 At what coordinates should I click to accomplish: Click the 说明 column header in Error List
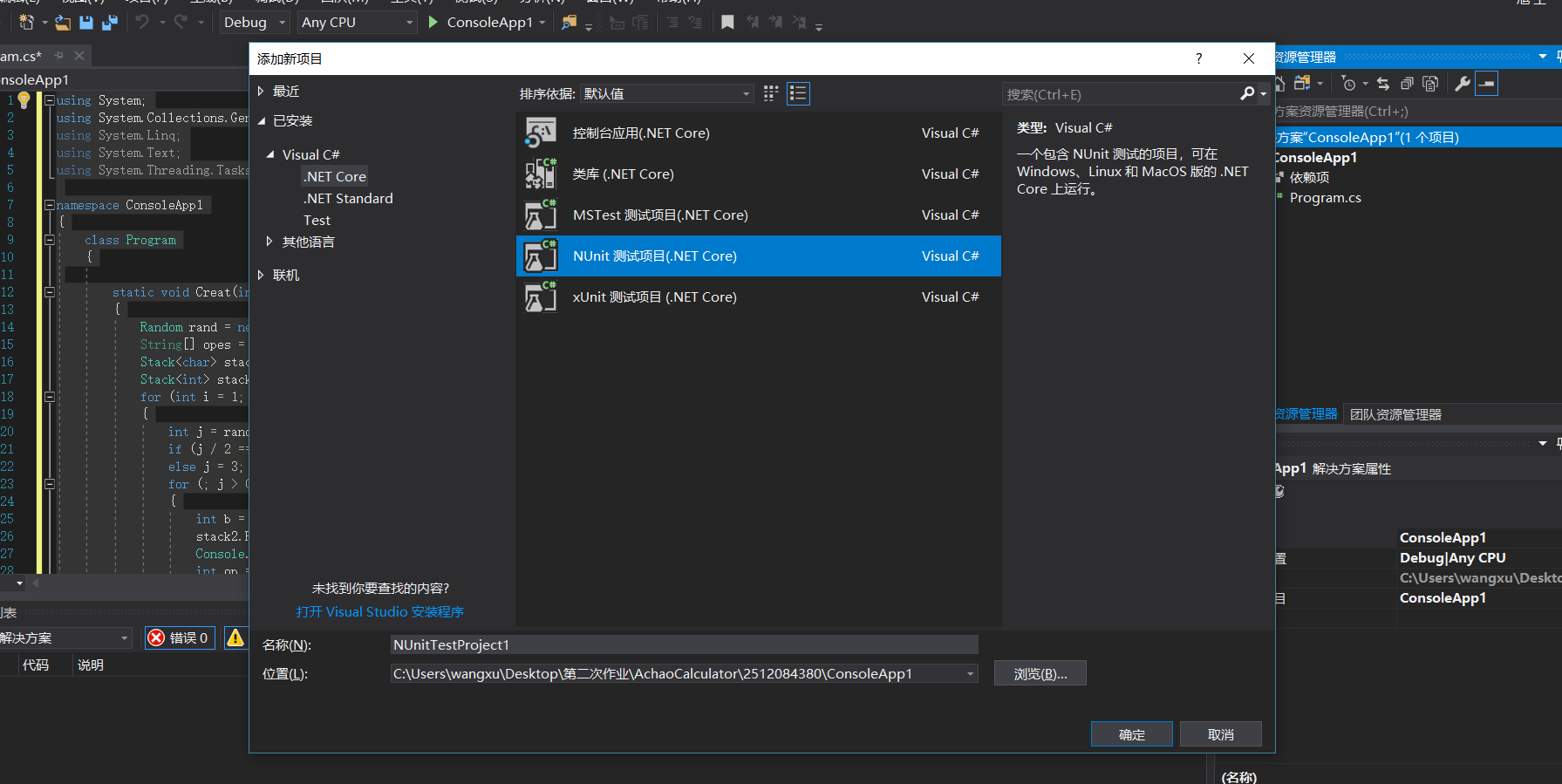91,665
